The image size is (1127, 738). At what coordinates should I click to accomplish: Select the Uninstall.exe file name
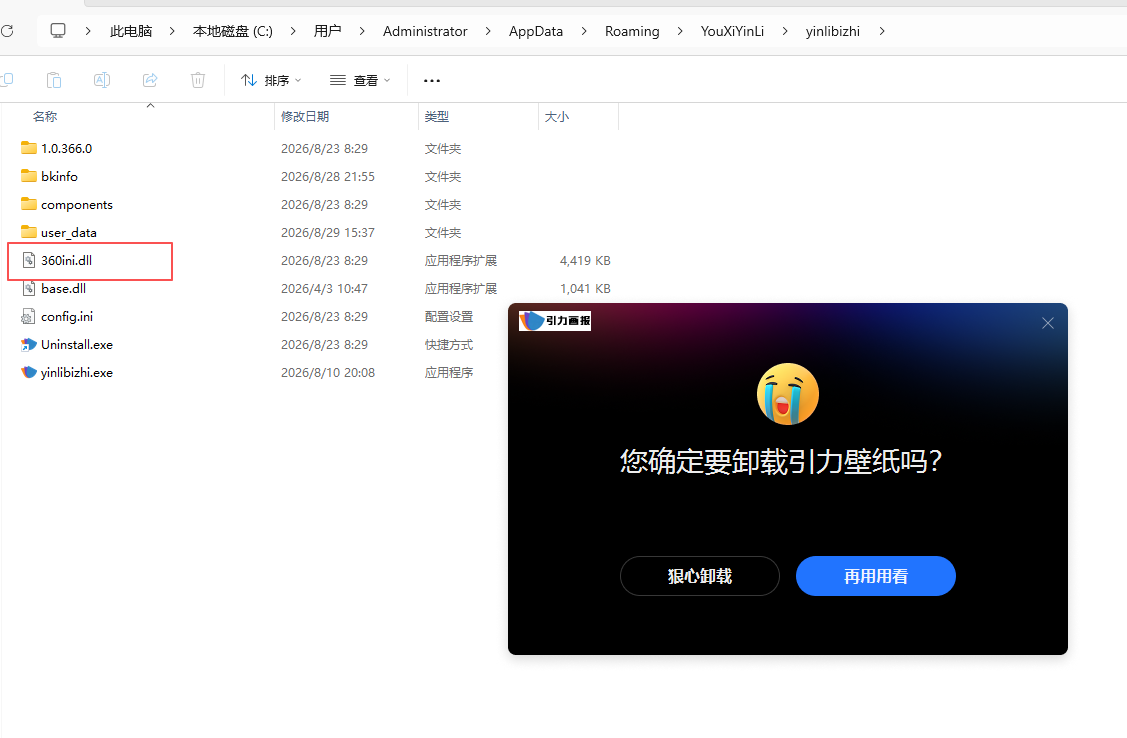77,344
